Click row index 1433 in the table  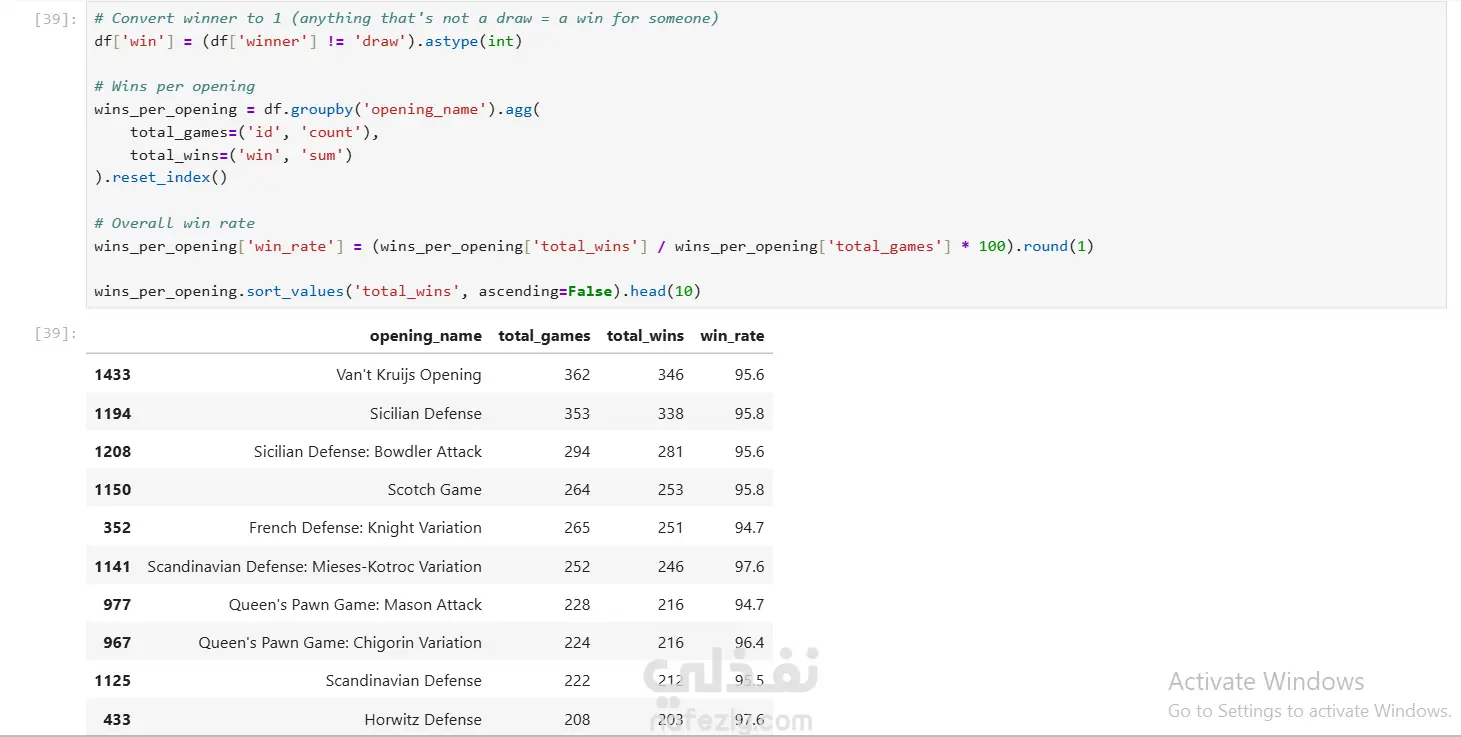(112, 375)
